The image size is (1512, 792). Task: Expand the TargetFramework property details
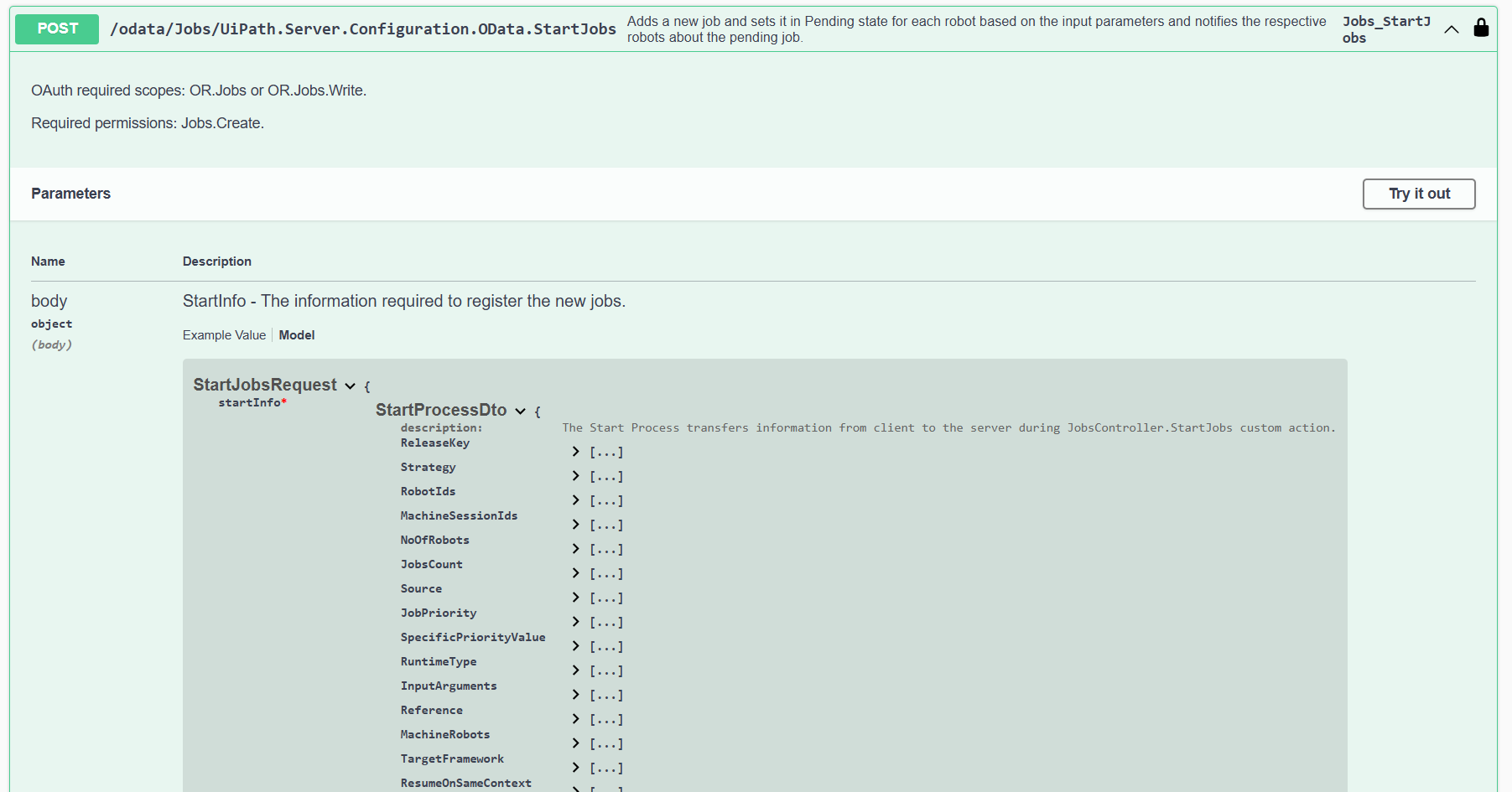[x=575, y=768]
